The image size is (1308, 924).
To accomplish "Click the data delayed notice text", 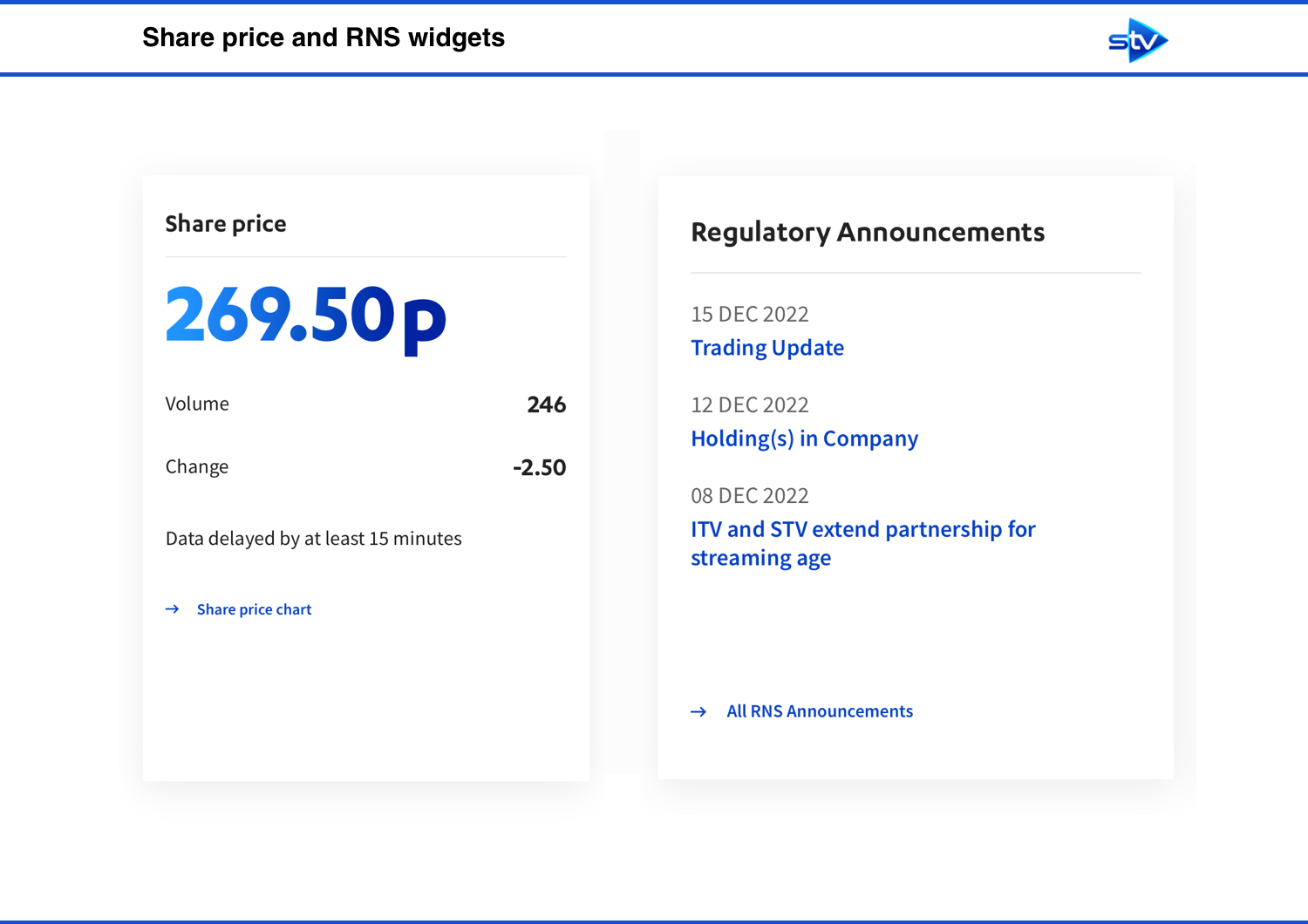I will 313,539.
